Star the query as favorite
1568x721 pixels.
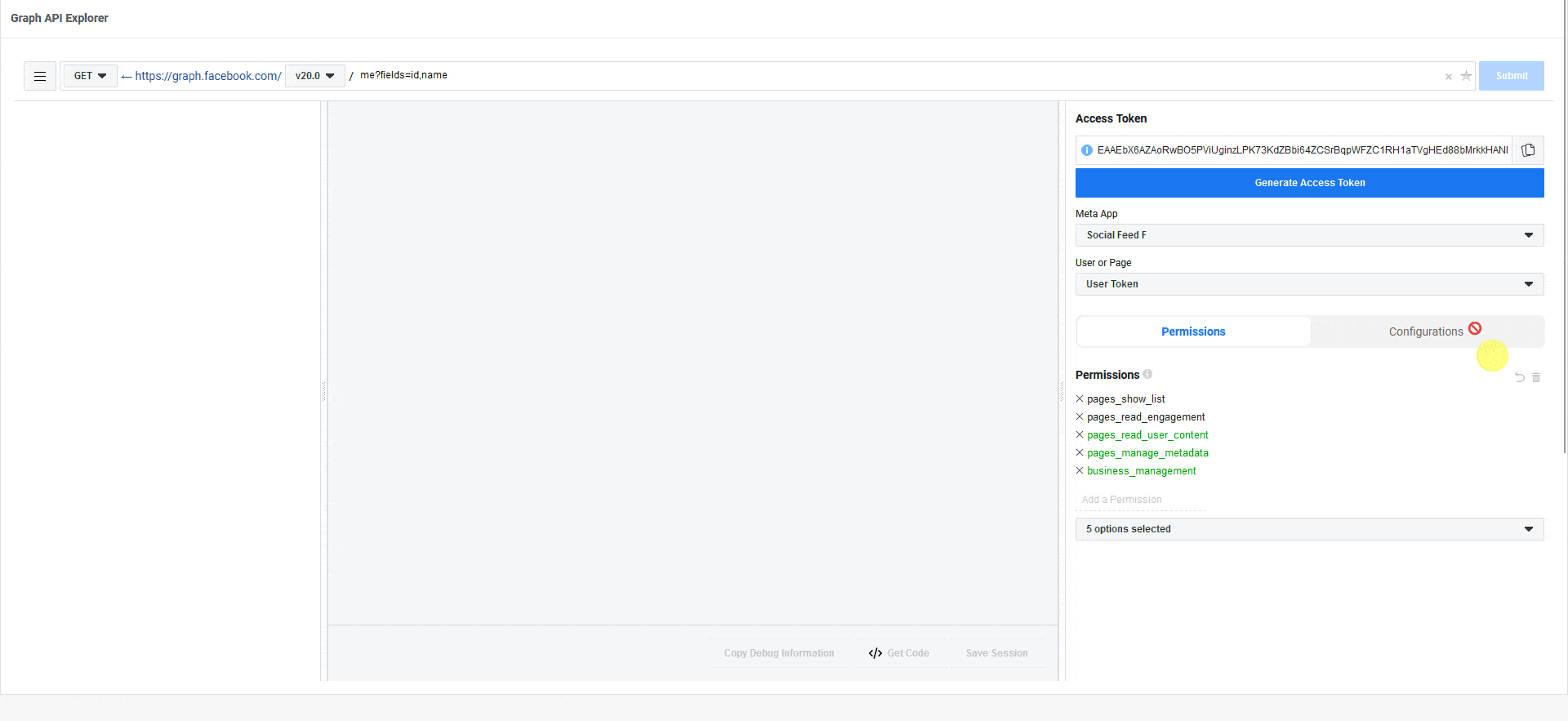point(1466,76)
